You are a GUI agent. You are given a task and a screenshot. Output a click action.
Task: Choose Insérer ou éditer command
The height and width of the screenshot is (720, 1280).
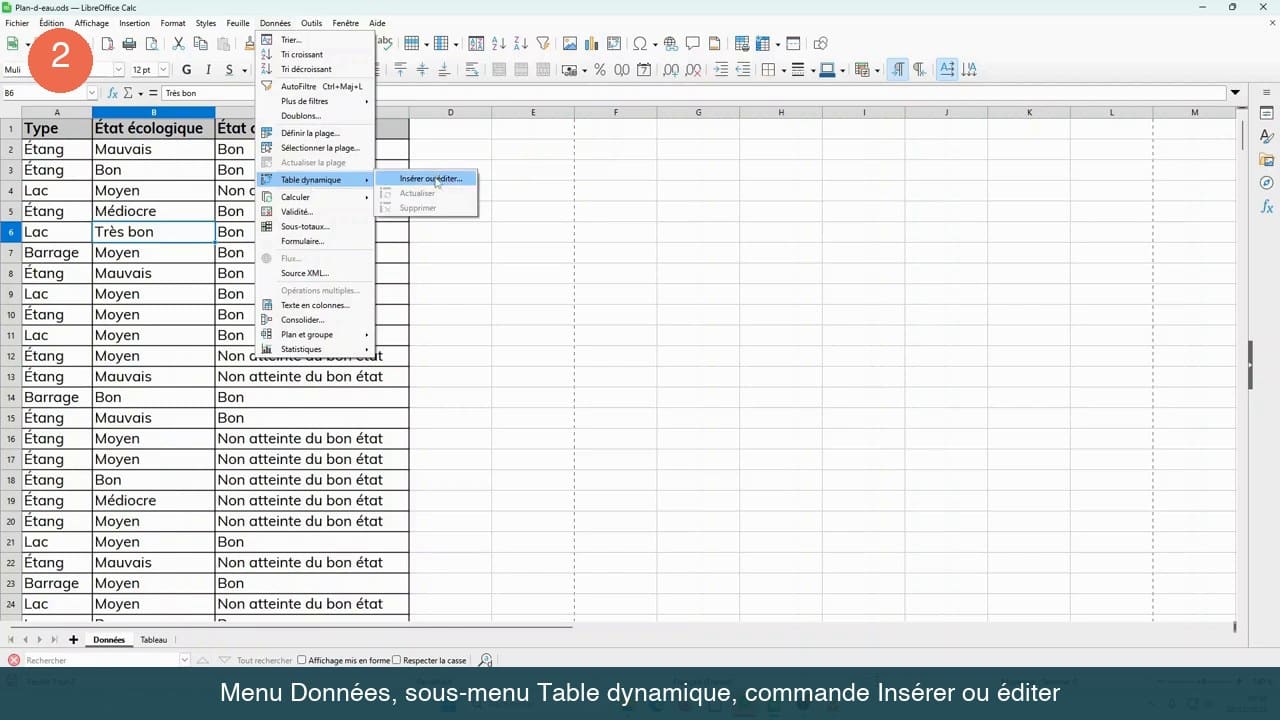pyautogui.click(x=426, y=179)
